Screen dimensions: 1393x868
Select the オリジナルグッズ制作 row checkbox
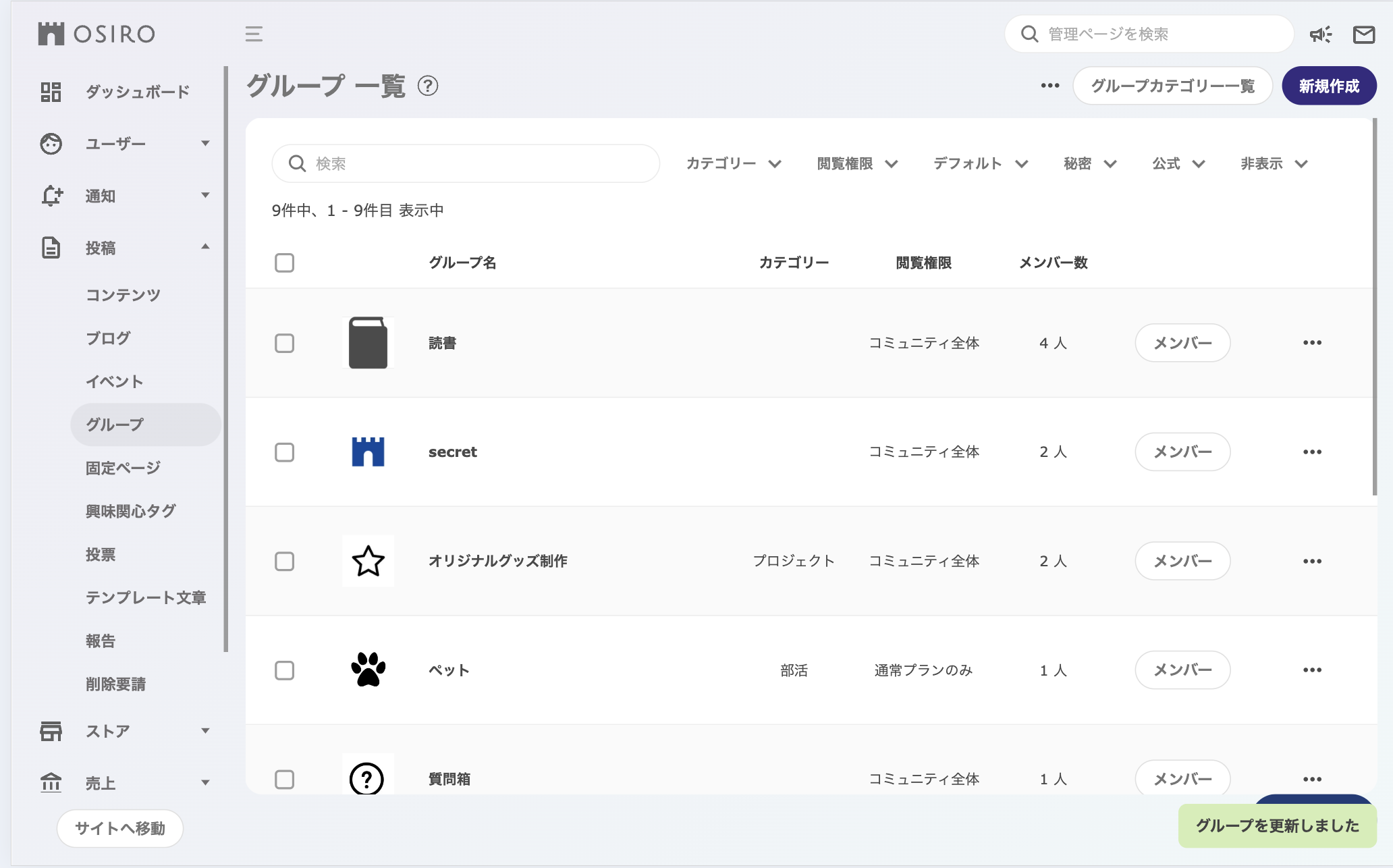284,561
